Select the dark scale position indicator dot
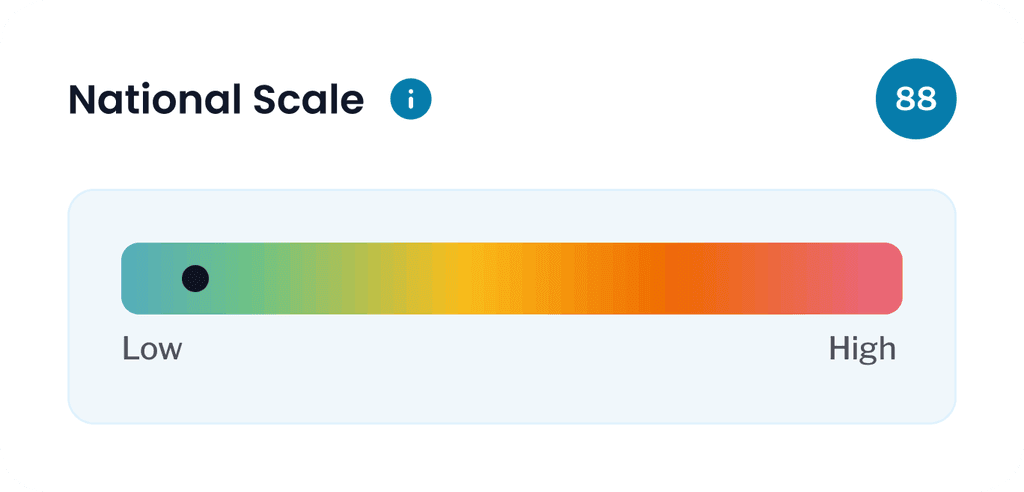The height and width of the screenshot is (492, 1024). [x=195, y=279]
